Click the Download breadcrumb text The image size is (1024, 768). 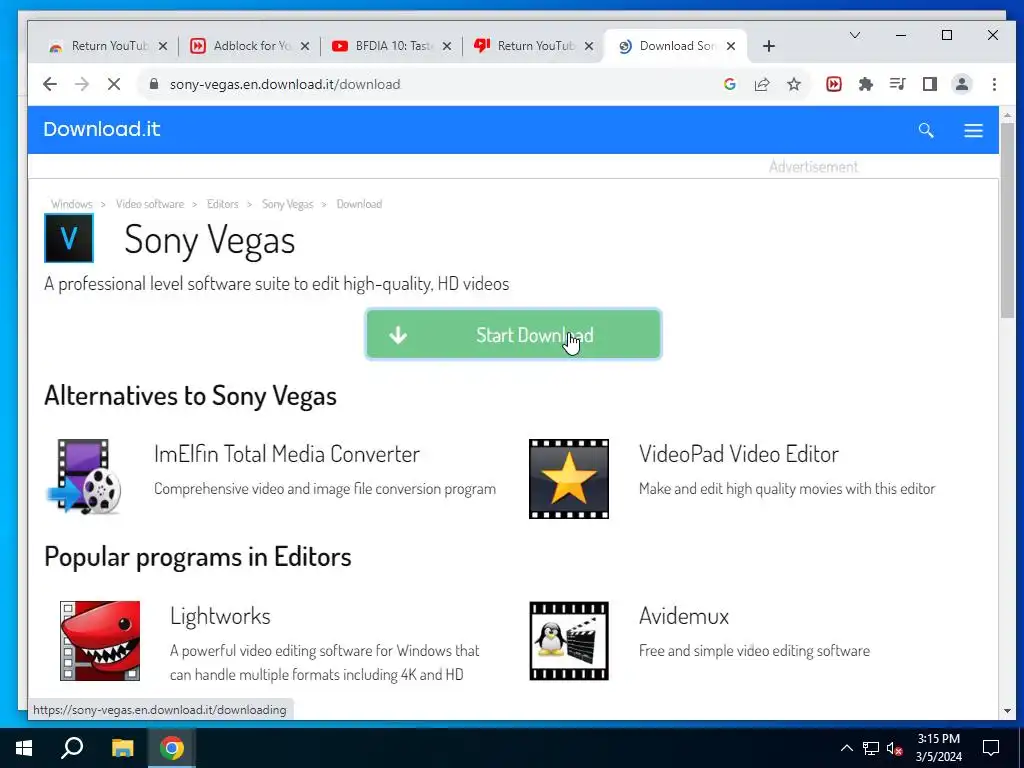point(359,204)
